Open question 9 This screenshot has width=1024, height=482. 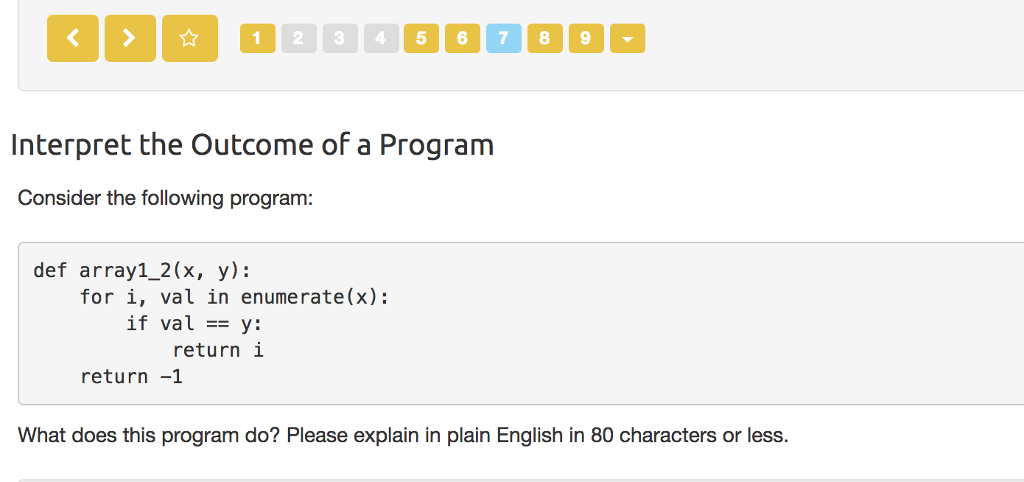coord(585,39)
